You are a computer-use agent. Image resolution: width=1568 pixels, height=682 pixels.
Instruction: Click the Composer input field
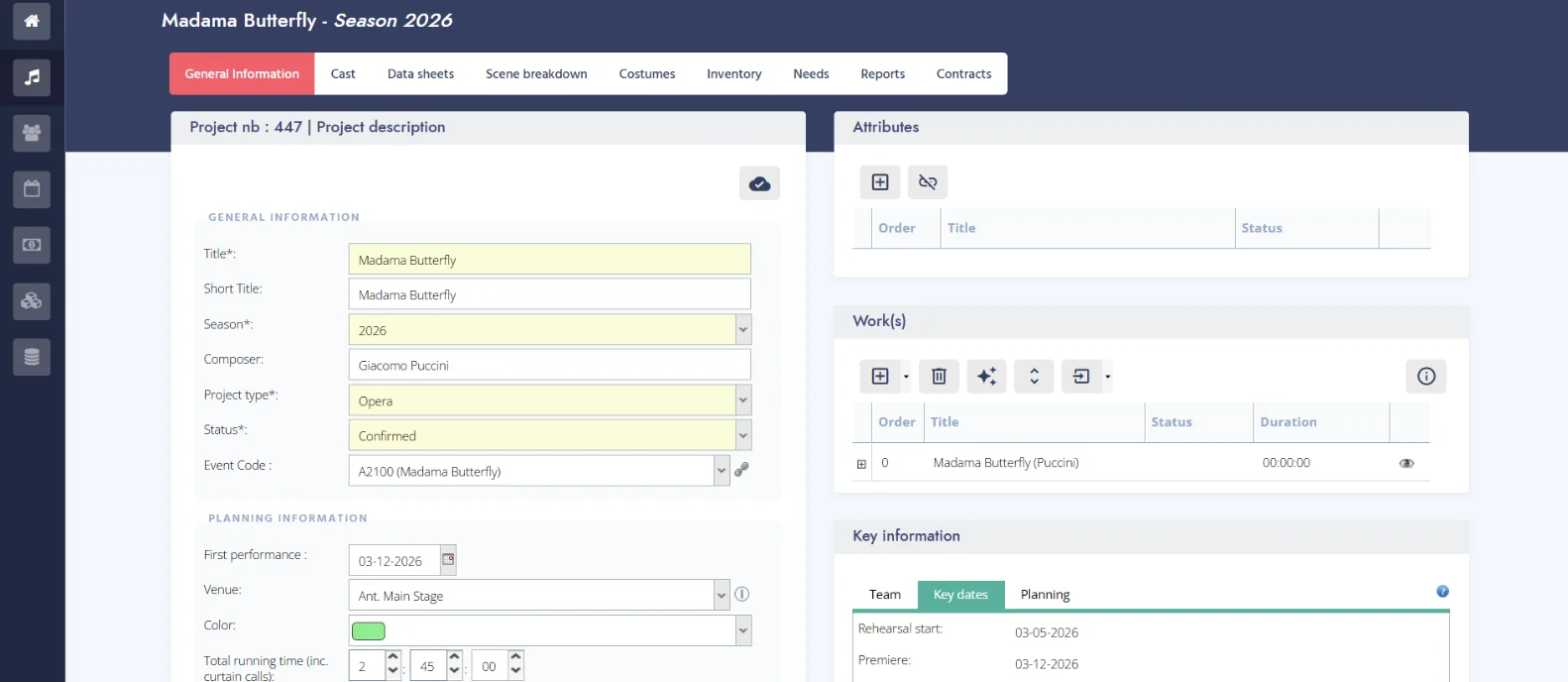click(549, 366)
